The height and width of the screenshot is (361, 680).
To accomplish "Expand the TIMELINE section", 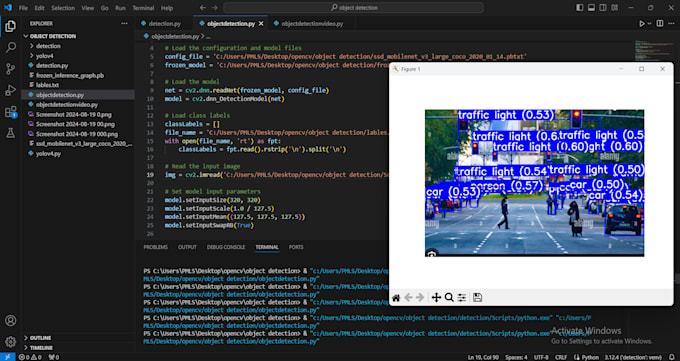I will click(78, 348).
